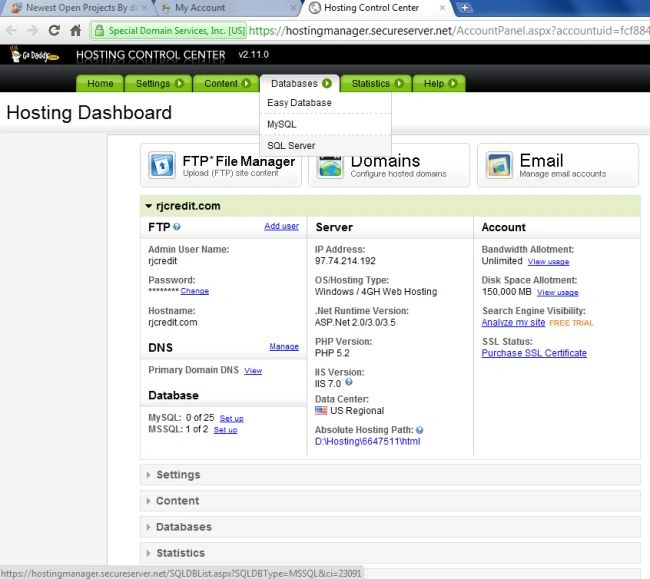This screenshot has height=579, width=650.
Task: Click the ASP.Net 2.0/3.0/3.5 value
Action: [355, 322]
